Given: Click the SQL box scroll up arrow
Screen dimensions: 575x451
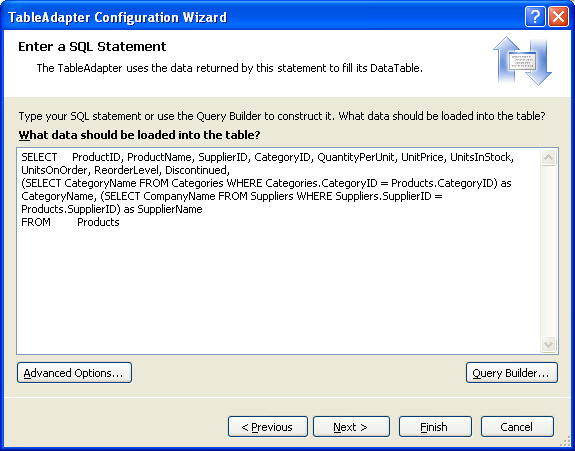Looking at the screenshot, I should [548, 158].
